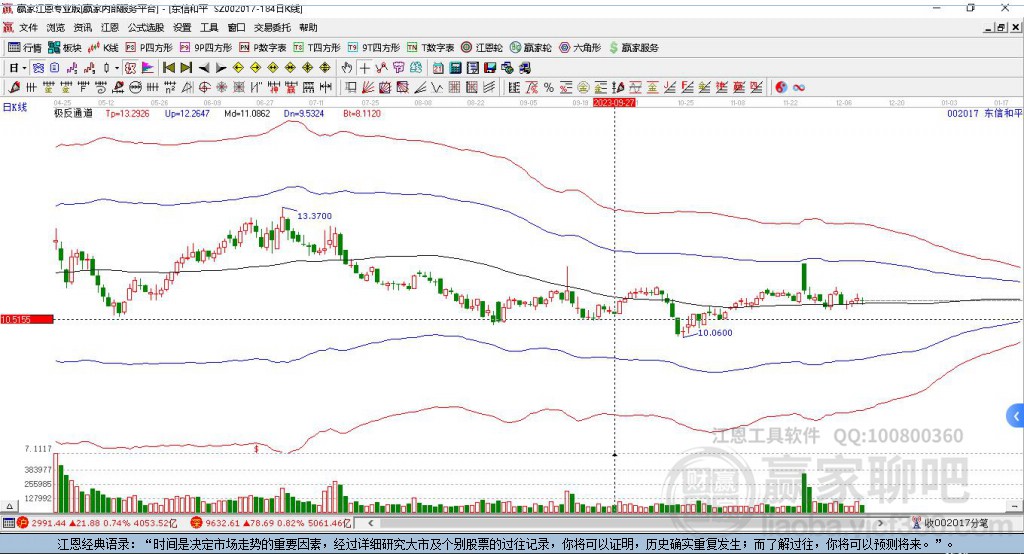Open the 公式选股 menu
This screenshot has height=554, width=1024.
pos(146,27)
